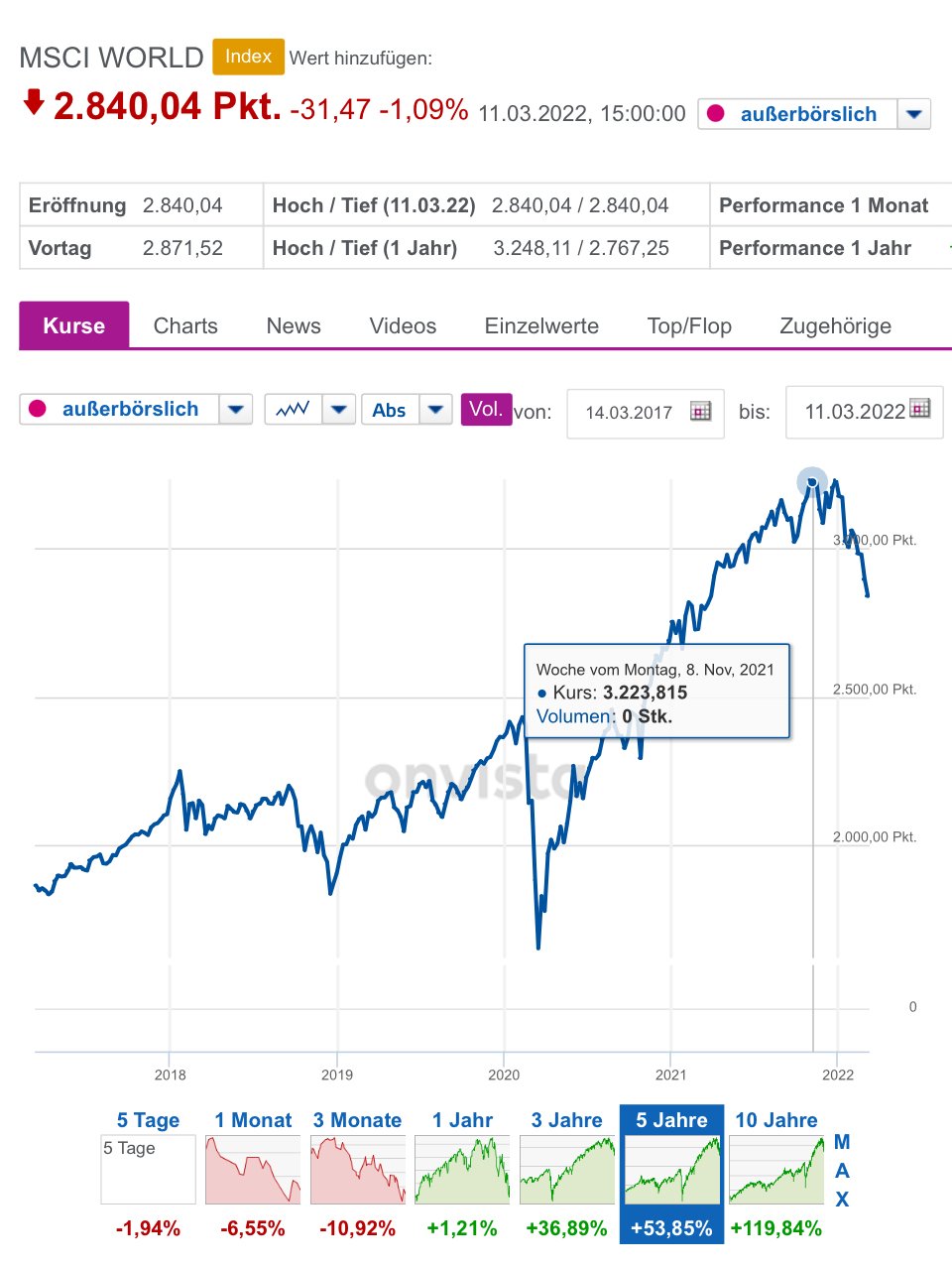Toggle the Vol. volume button
The height and width of the screenshot is (1268, 952).
[486, 409]
